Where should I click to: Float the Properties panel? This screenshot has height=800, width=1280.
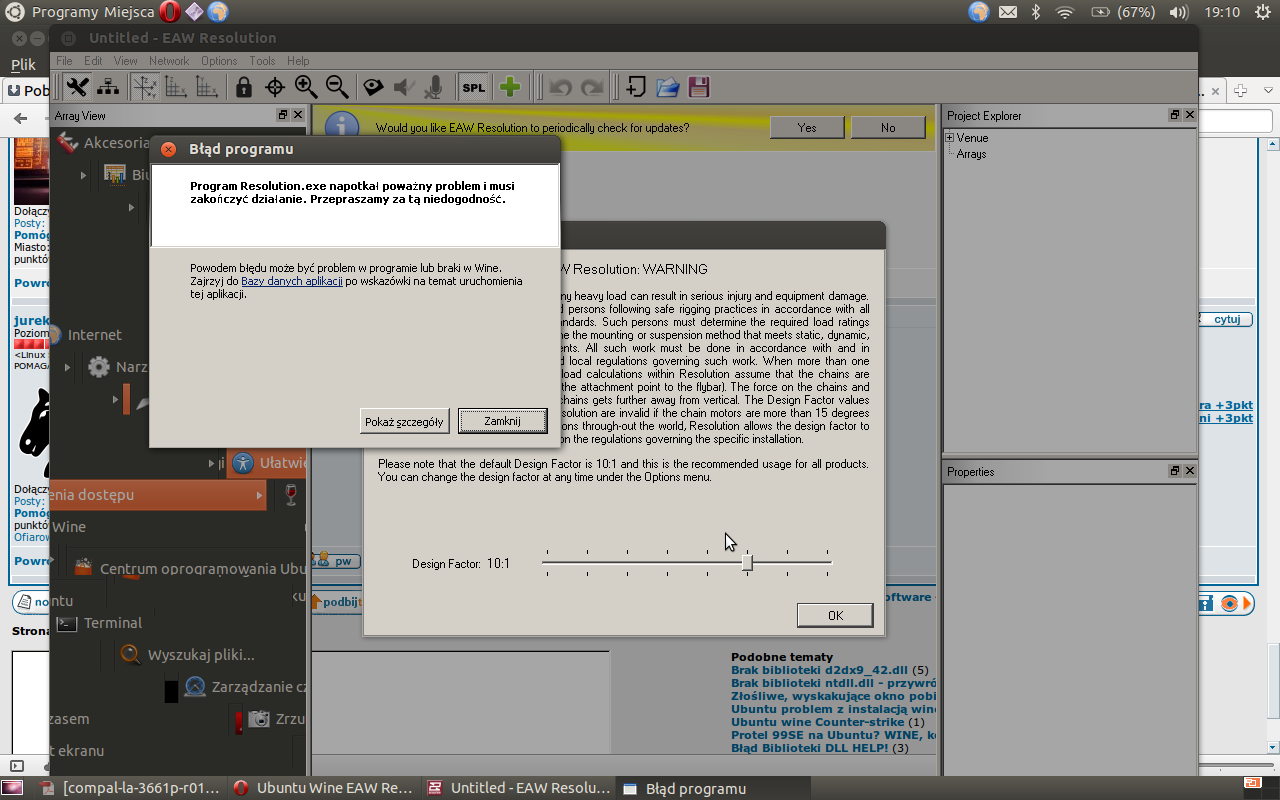[x=1175, y=471]
